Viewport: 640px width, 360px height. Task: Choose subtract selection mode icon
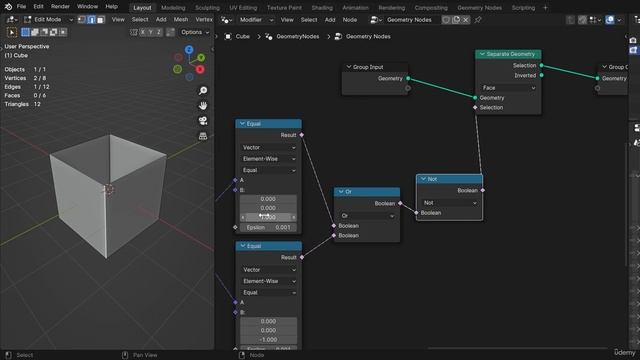click(x=44, y=32)
